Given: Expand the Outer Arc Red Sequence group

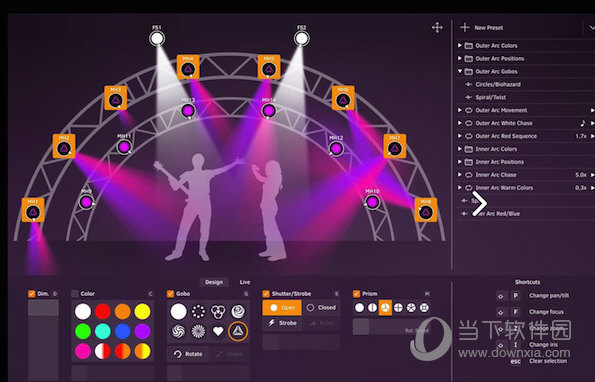Looking at the screenshot, I should (460, 136).
